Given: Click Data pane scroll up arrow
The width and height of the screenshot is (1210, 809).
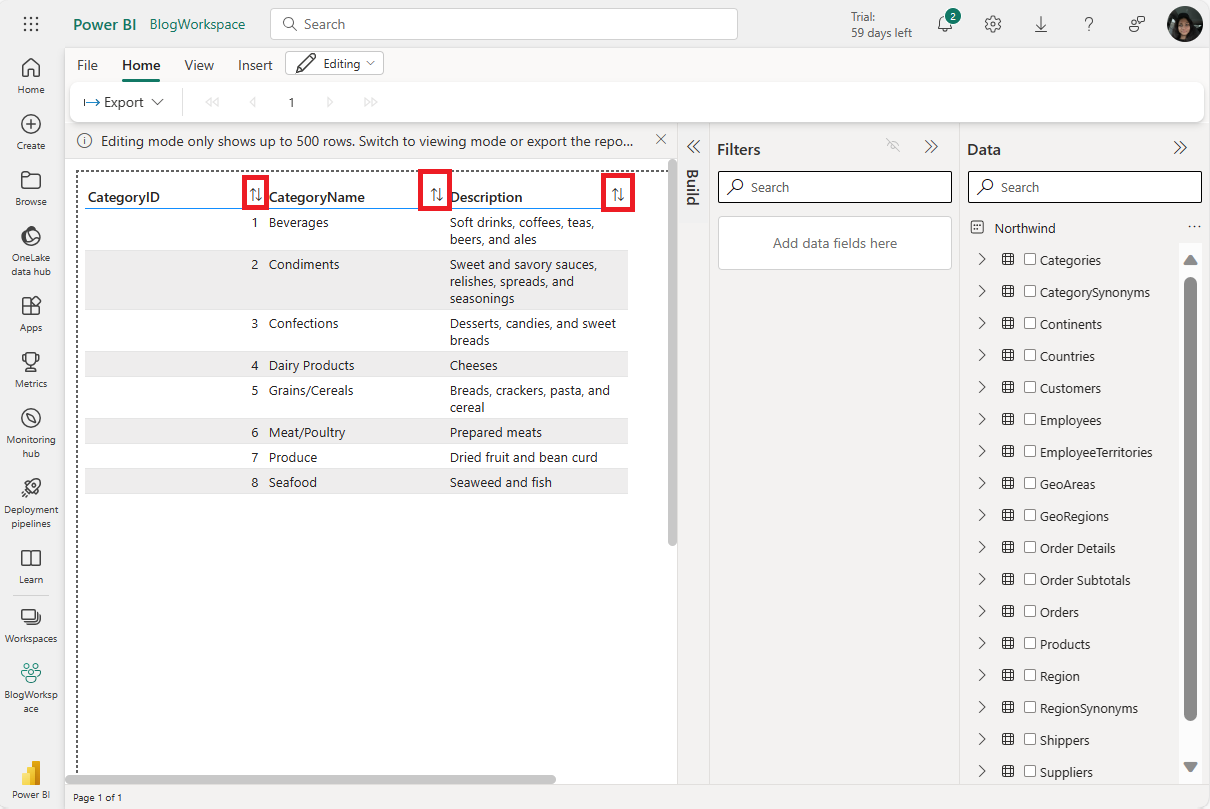Looking at the screenshot, I should pyautogui.click(x=1190, y=260).
